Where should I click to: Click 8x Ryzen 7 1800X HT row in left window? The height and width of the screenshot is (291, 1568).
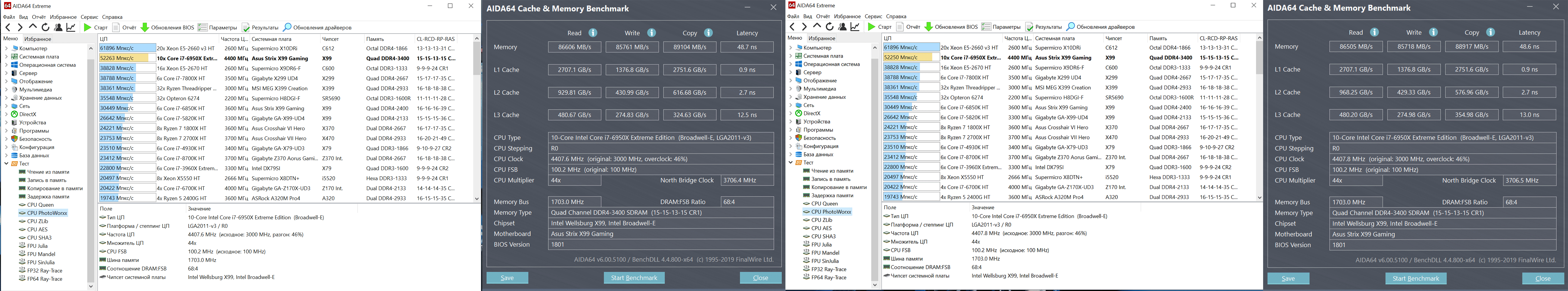(x=285, y=128)
